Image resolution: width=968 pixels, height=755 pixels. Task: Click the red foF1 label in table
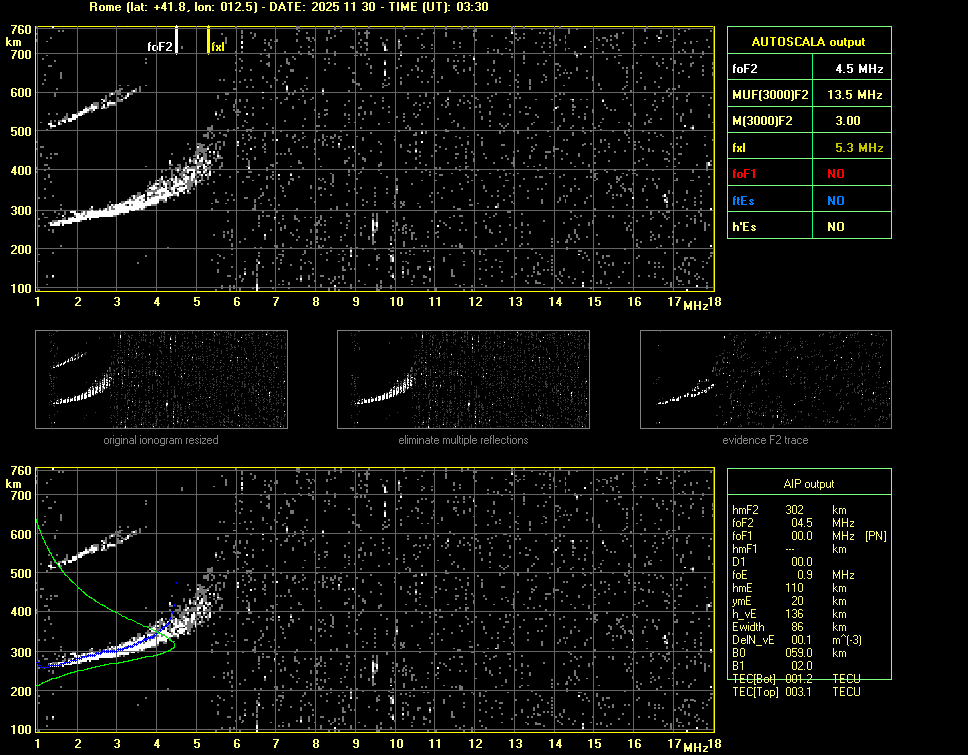pyautogui.click(x=746, y=174)
